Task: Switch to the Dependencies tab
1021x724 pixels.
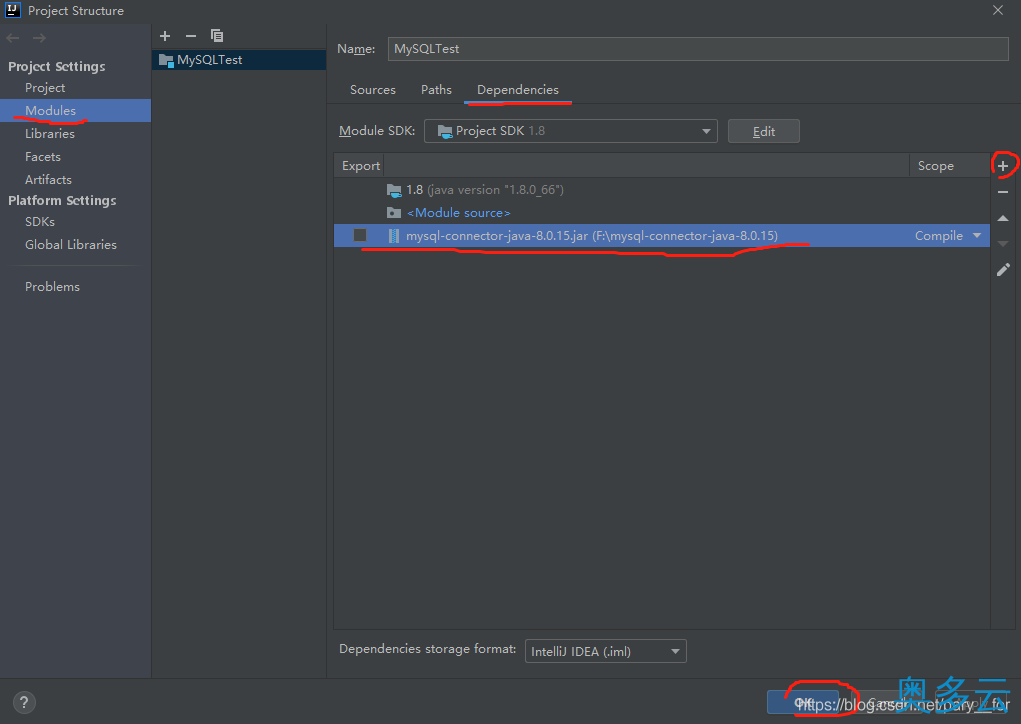Action: [518, 90]
